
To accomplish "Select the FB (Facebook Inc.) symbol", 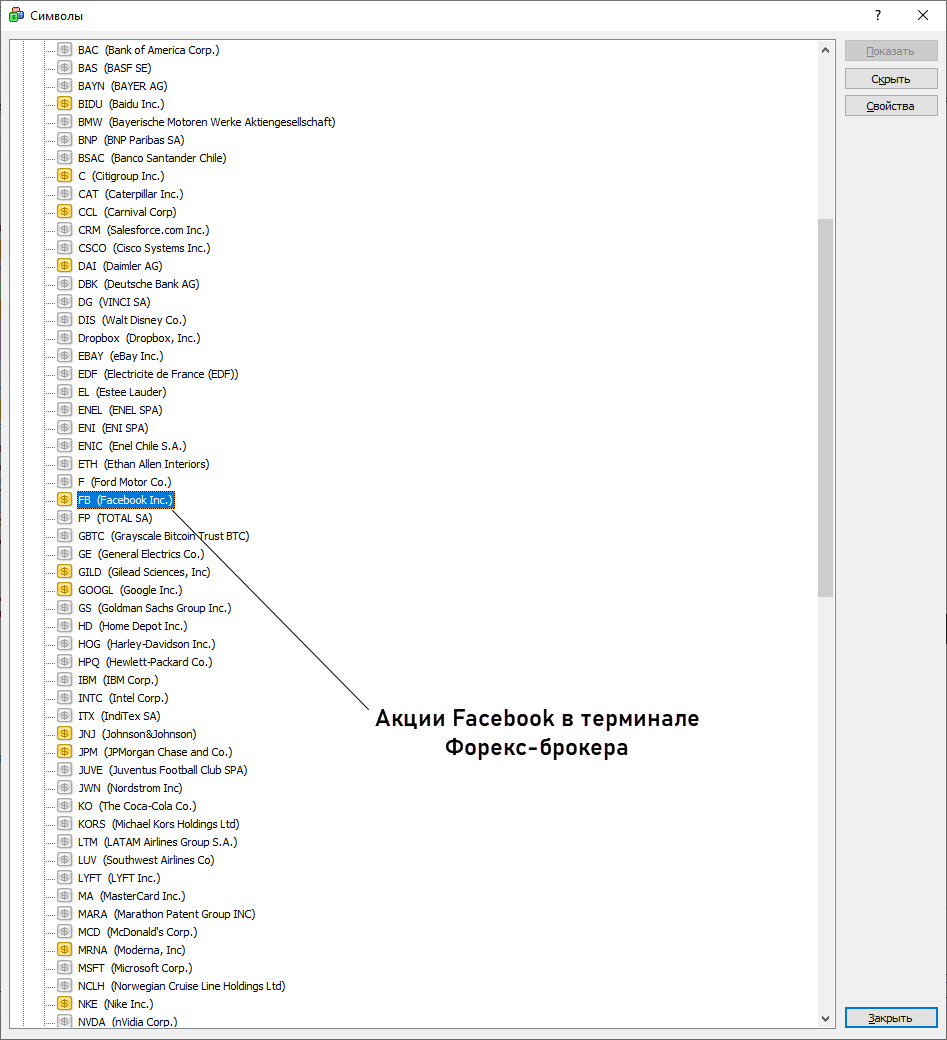I will tap(125, 500).
